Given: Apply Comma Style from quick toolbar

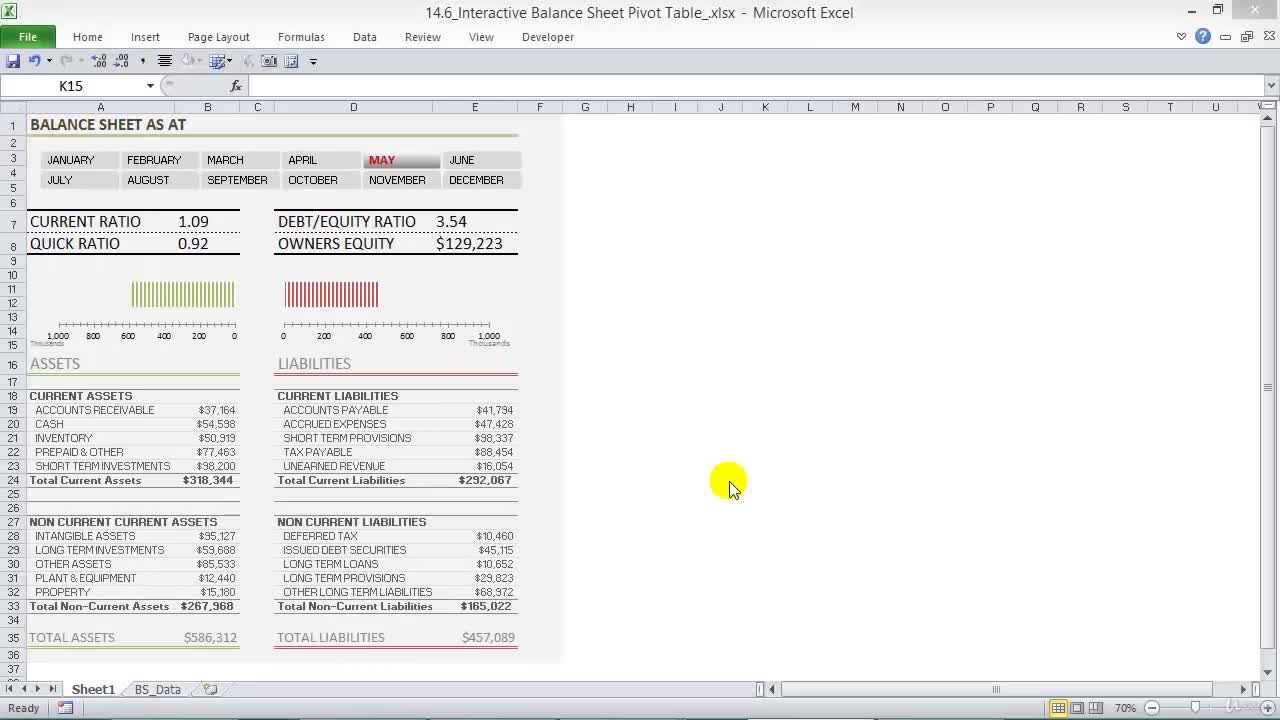Looking at the screenshot, I should [x=143, y=61].
